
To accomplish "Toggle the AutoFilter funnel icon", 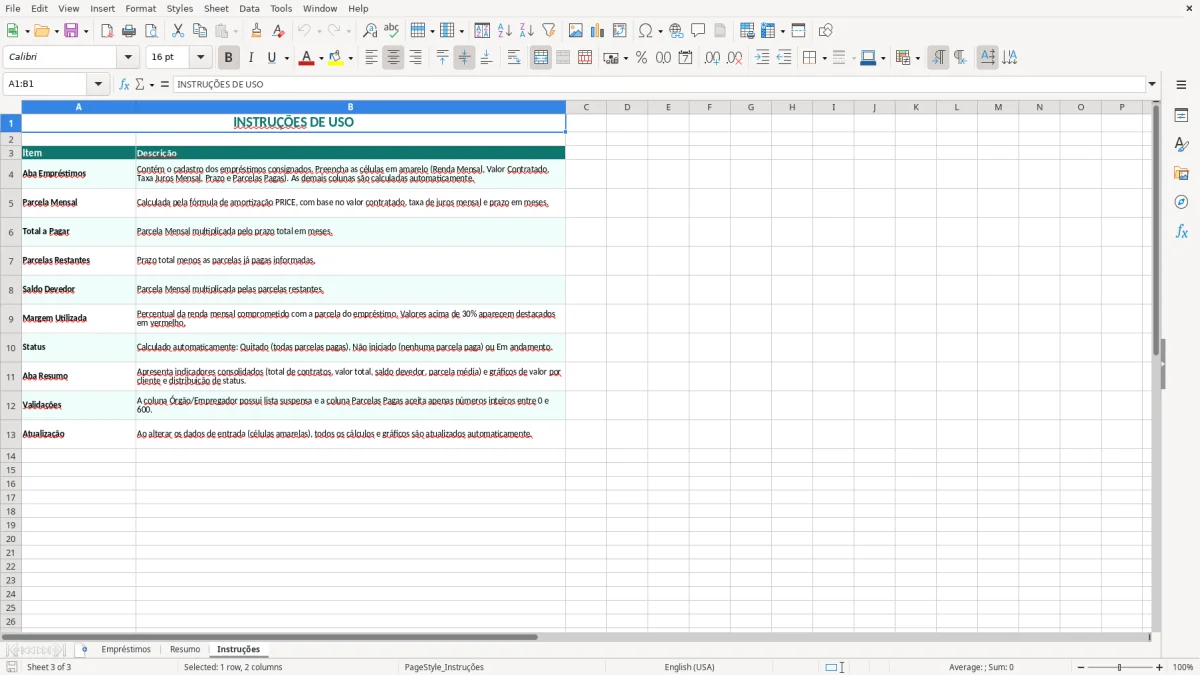I will [548, 31].
